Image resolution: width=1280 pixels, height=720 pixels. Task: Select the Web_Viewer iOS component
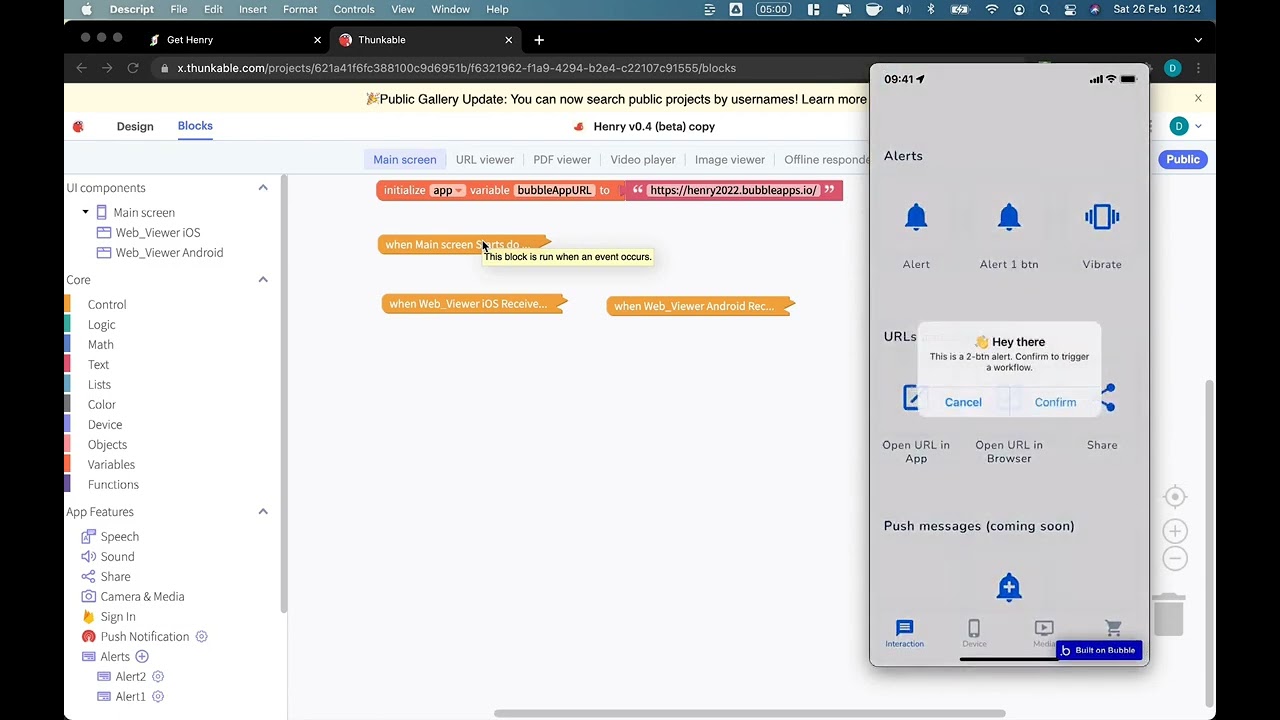pyautogui.click(x=157, y=232)
